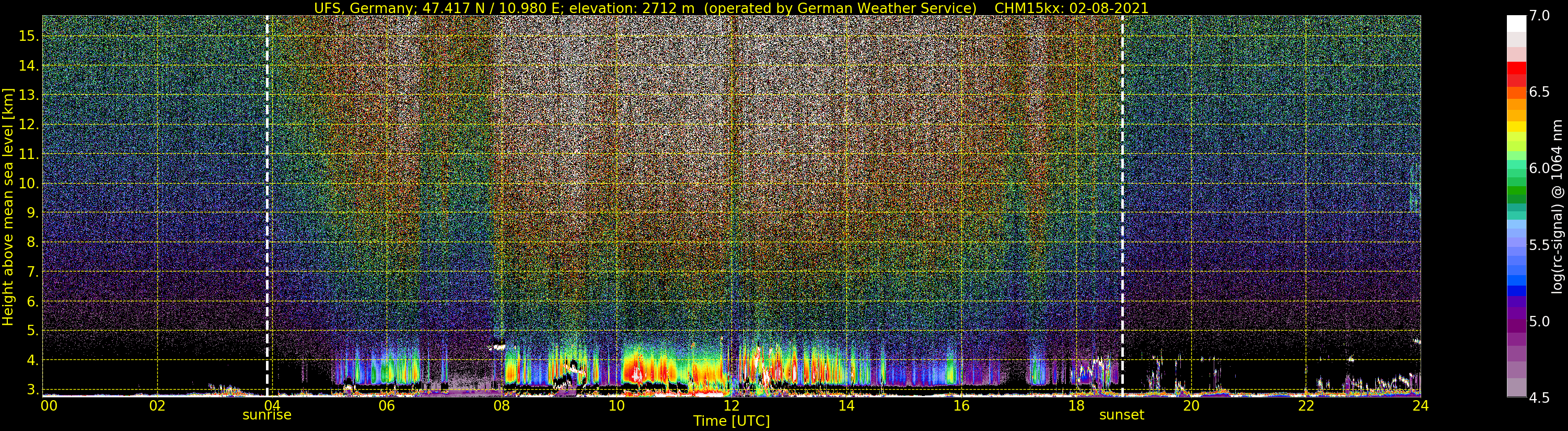Click the '16' time tick label

tap(961, 405)
